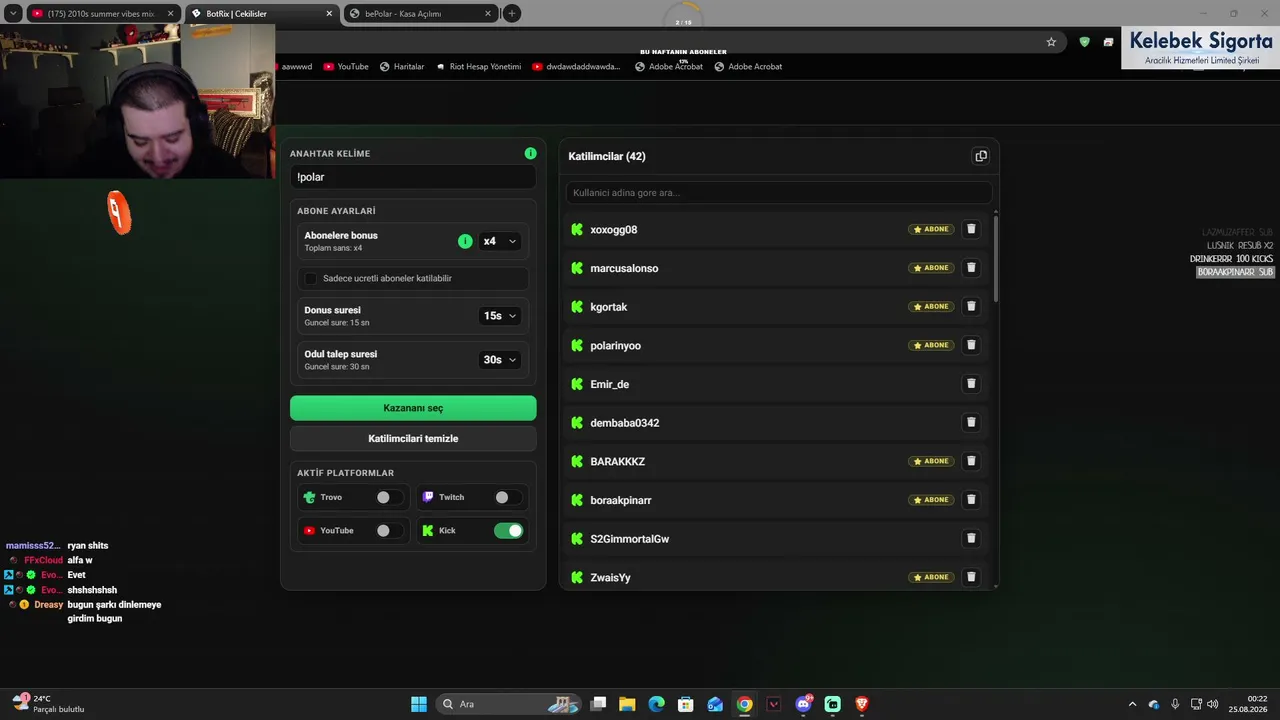Enable the Twitch platform toggle
Screen dimensions: 1280x720
point(509,497)
